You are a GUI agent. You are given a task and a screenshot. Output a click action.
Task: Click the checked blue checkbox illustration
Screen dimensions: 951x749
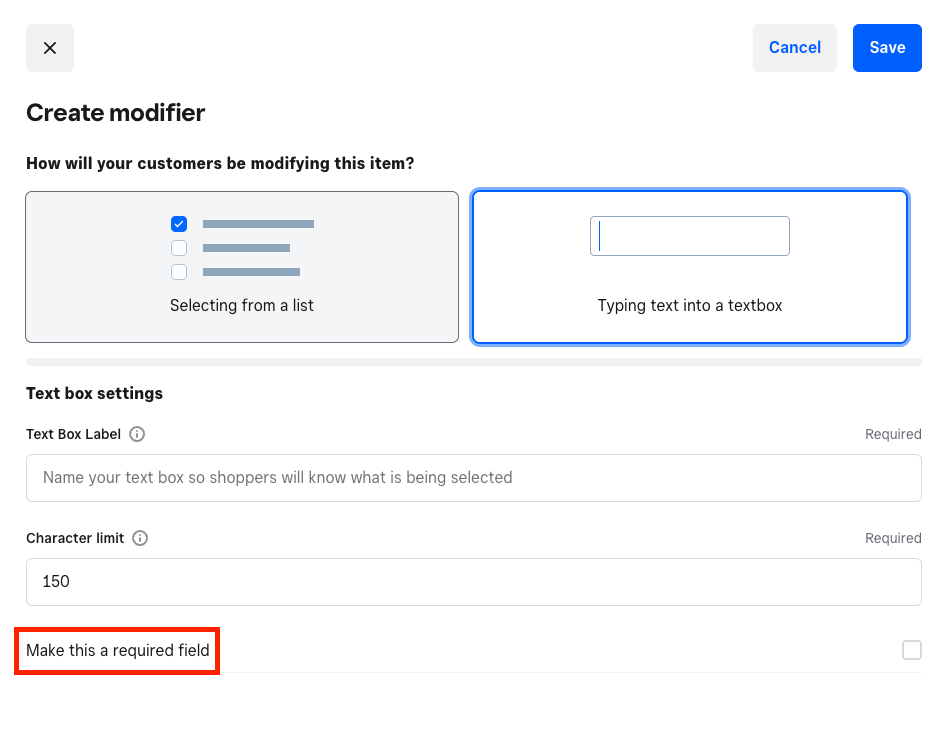coord(179,224)
